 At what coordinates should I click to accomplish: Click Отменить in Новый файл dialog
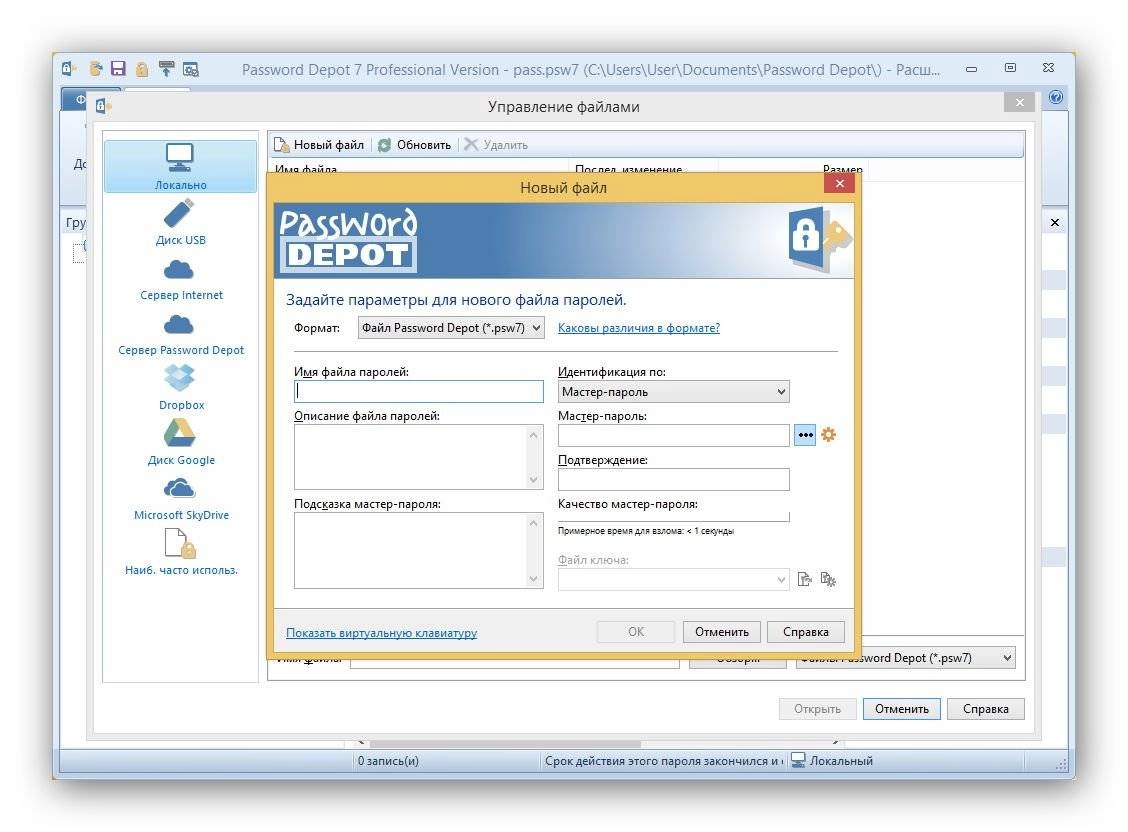pyautogui.click(x=722, y=632)
